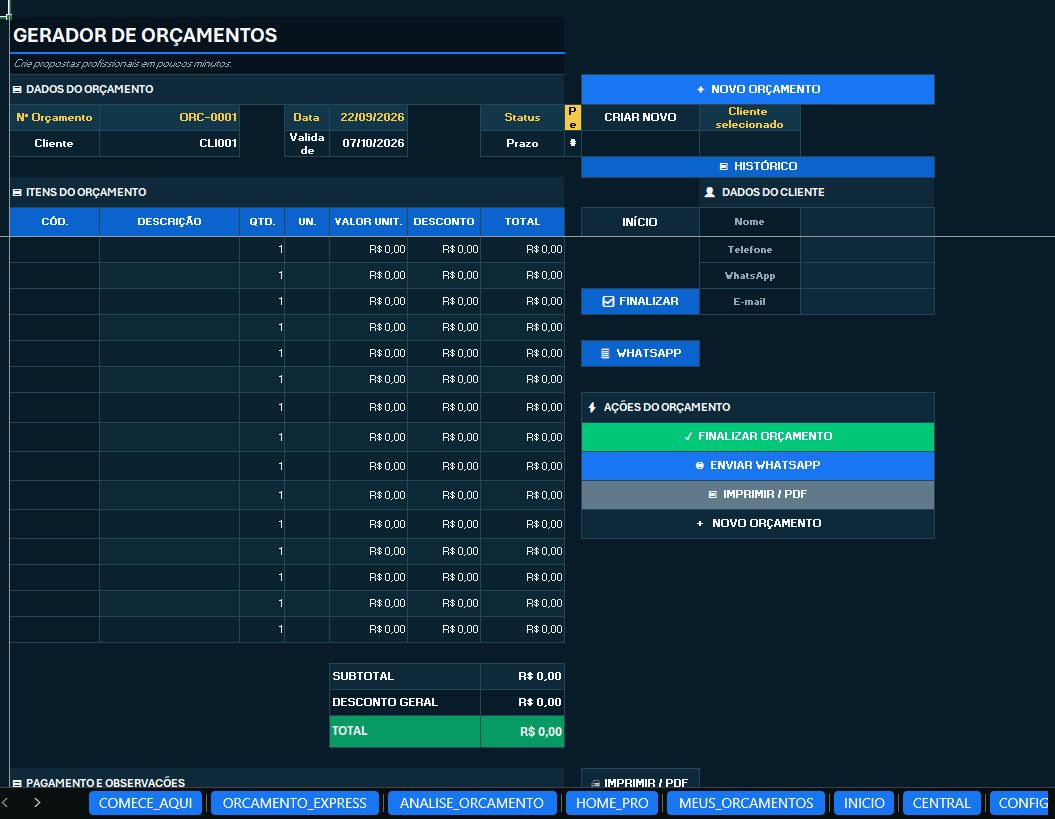Open the COMECE_AQUI sheet tab
Viewport: 1055px width, 819px height.
pos(145,803)
